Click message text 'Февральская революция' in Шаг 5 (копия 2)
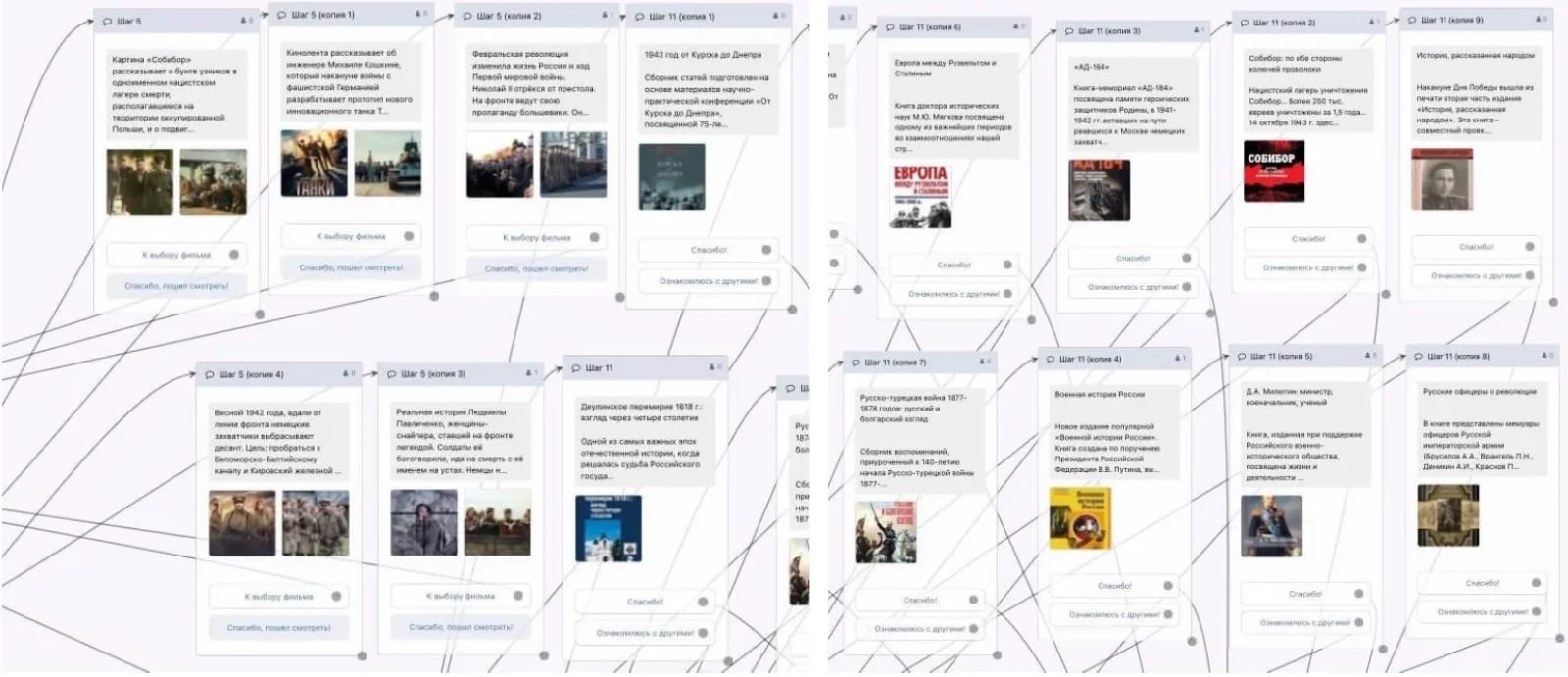The width and height of the screenshot is (1568, 677). tap(519, 55)
